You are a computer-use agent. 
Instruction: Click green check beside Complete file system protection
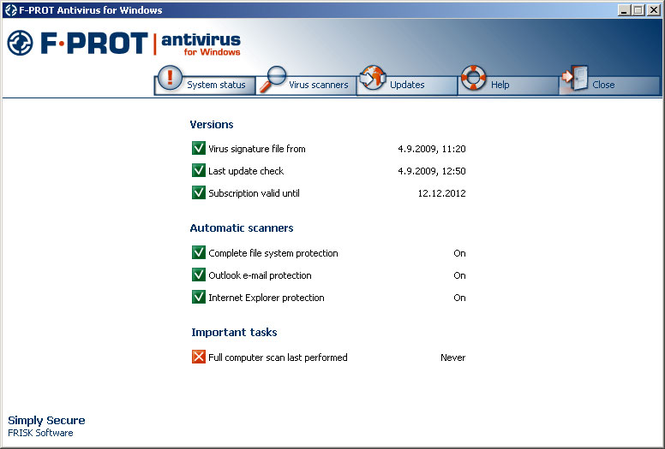pyautogui.click(x=198, y=252)
